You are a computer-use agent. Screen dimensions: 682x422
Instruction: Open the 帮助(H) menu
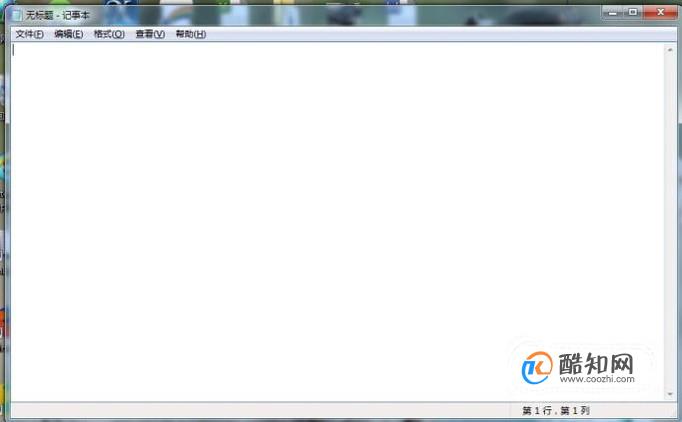coord(191,34)
